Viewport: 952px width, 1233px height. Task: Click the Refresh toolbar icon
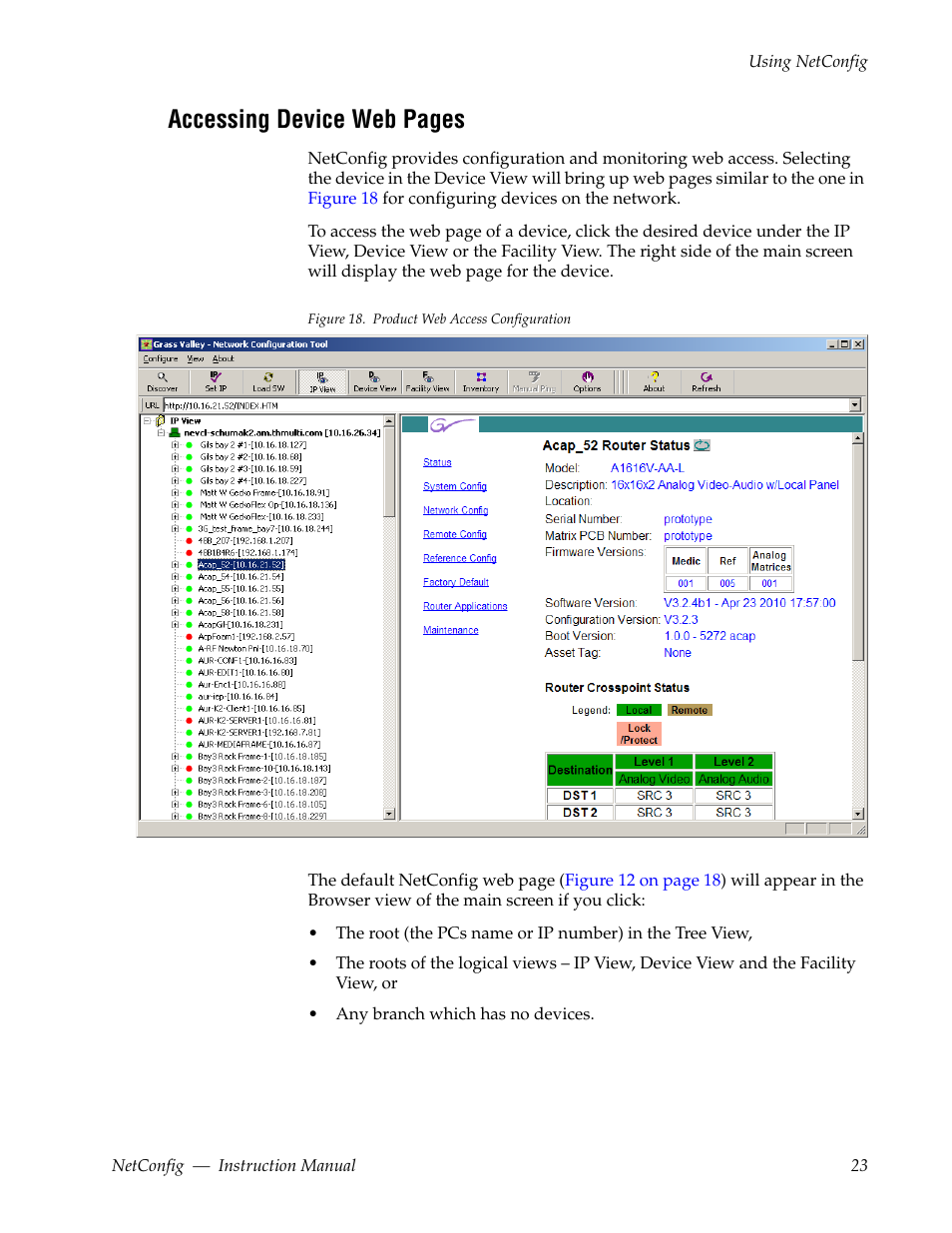tap(706, 382)
